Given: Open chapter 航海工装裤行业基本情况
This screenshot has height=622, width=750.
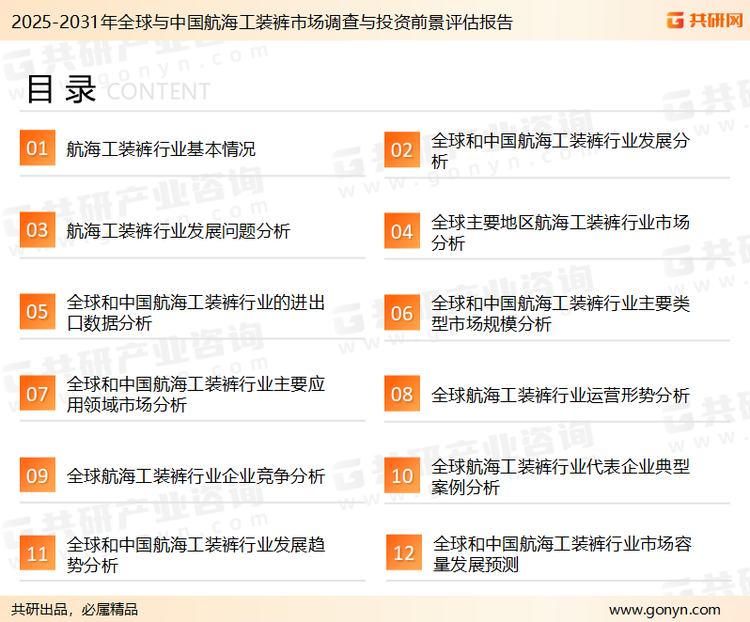Looking at the screenshot, I should [161, 149].
